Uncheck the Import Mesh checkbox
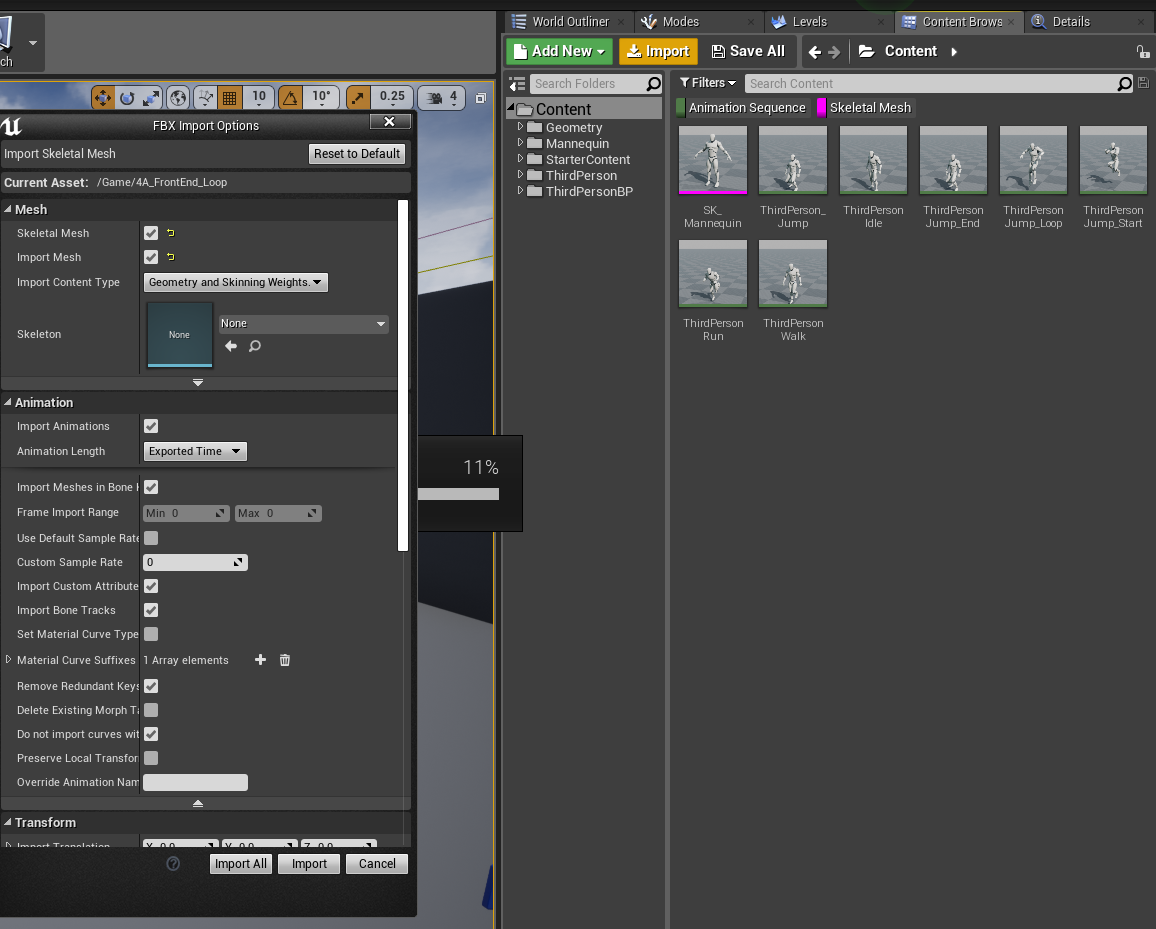The width and height of the screenshot is (1156, 929). pyautogui.click(x=151, y=257)
